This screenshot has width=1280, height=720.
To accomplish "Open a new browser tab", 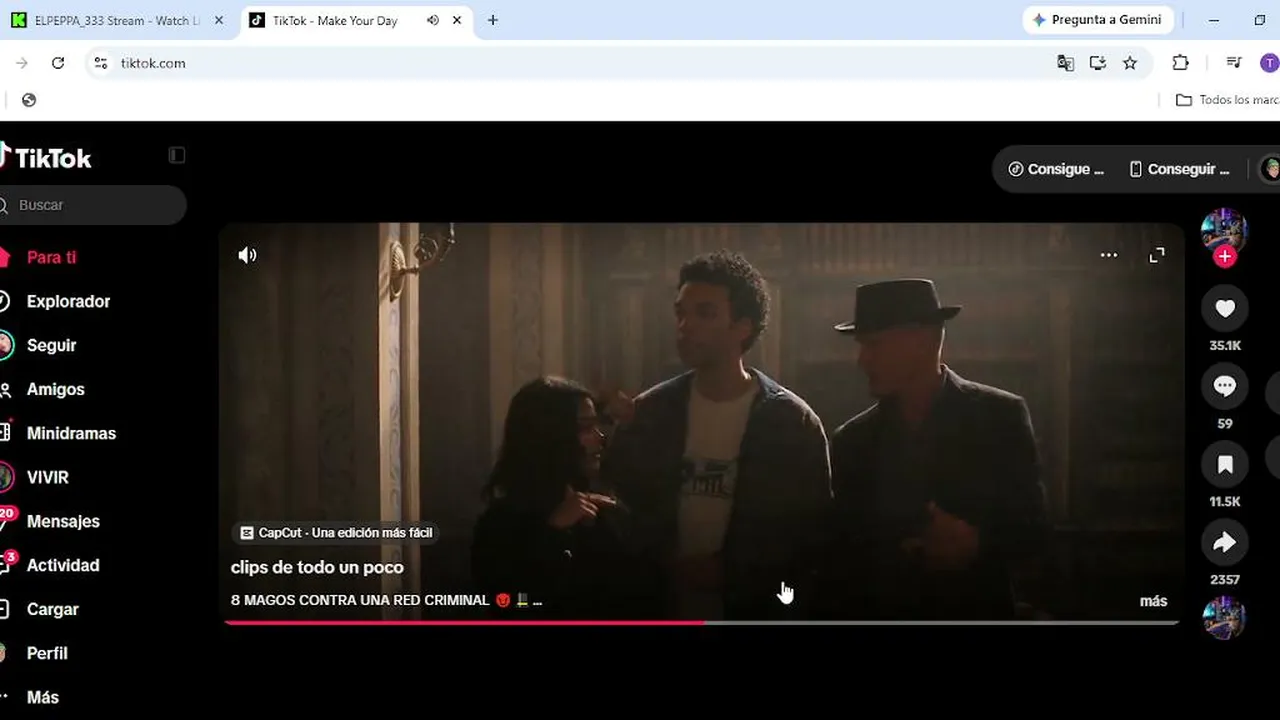I will 493,20.
